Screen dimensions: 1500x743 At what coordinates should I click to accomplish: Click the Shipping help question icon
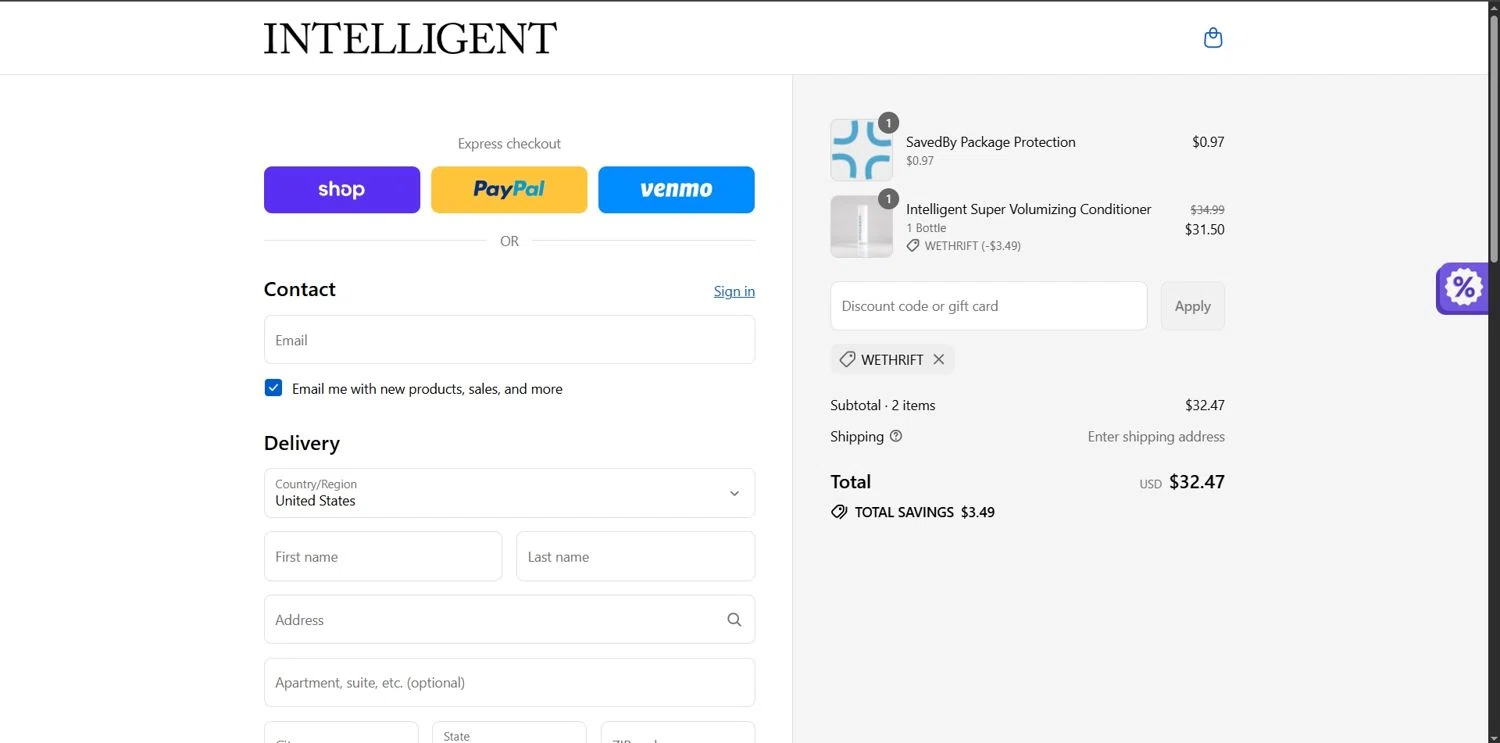896,436
